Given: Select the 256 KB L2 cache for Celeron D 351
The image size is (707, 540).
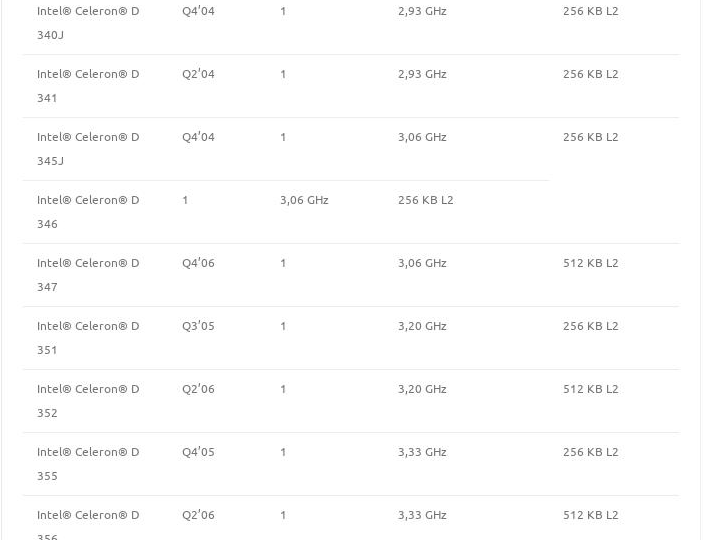Looking at the screenshot, I should point(590,326).
